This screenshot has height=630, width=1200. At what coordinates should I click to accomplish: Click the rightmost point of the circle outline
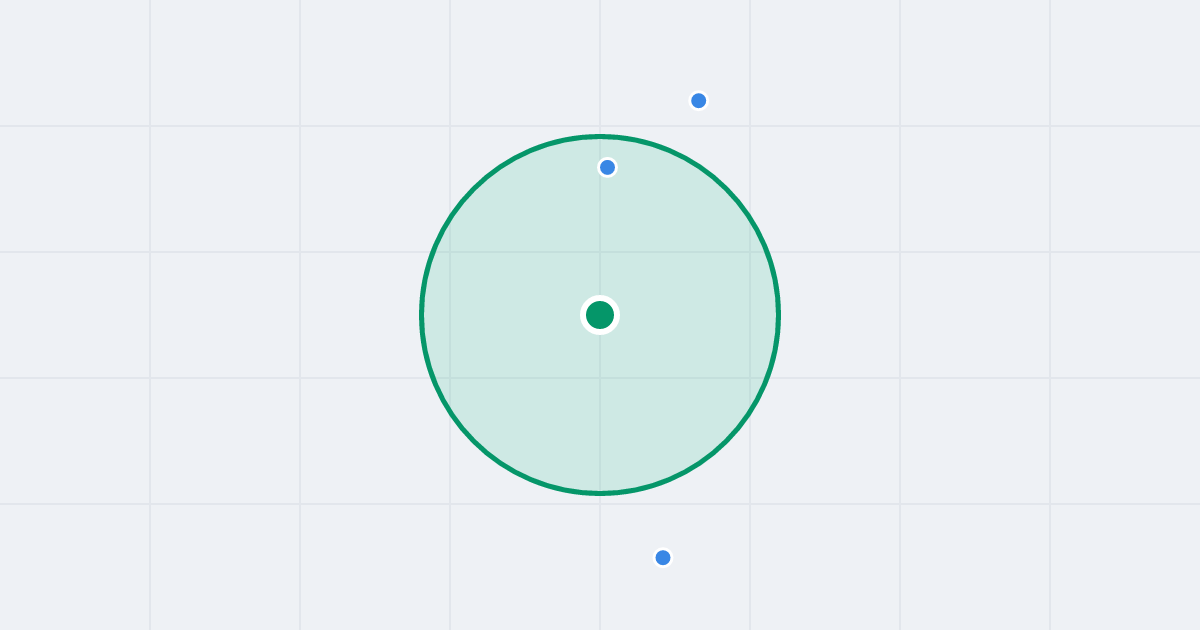(779, 315)
